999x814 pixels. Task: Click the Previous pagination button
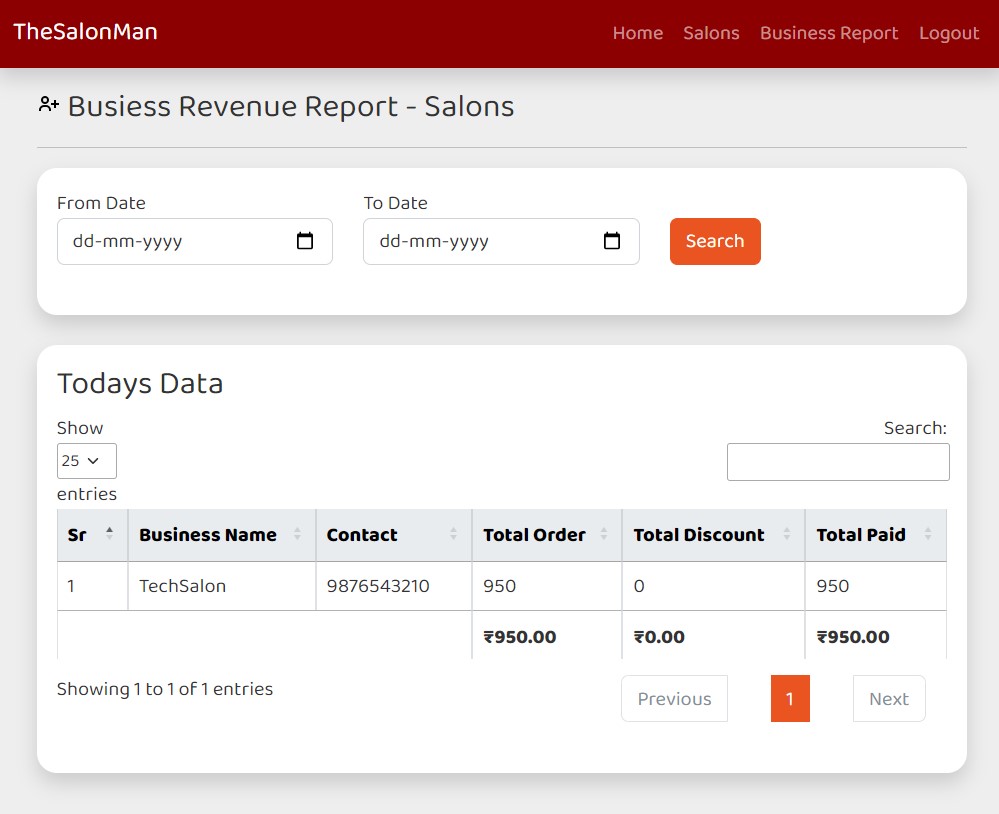click(674, 699)
